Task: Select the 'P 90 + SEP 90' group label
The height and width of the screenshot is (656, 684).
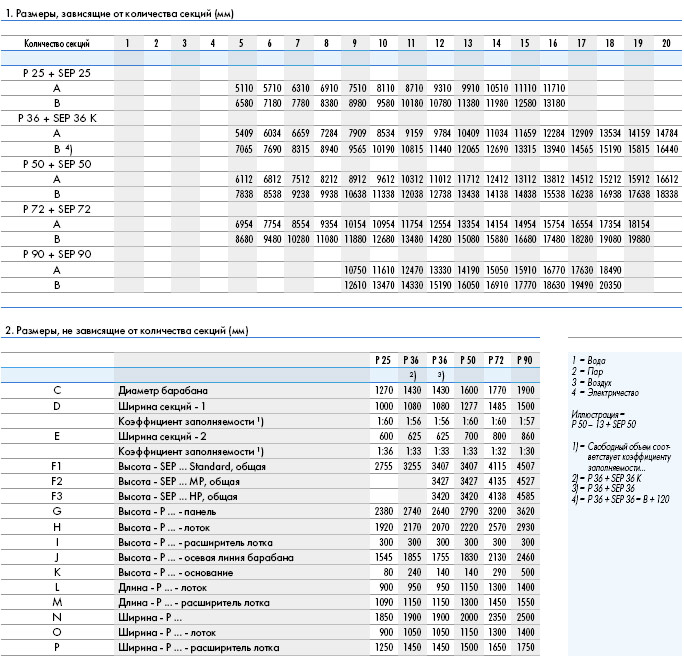Action: pos(57,254)
